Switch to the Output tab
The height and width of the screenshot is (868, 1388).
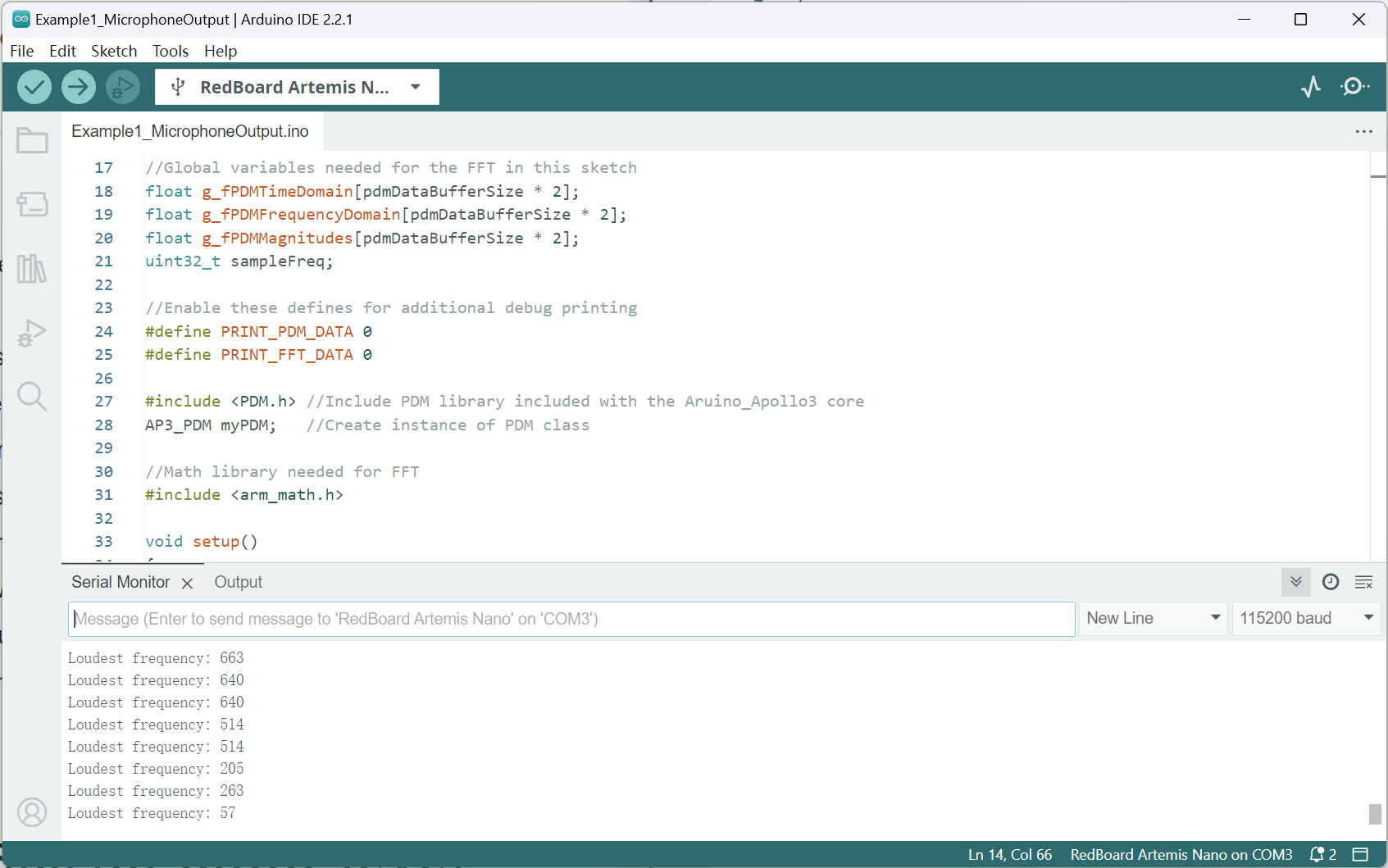click(x=238, y=582)
